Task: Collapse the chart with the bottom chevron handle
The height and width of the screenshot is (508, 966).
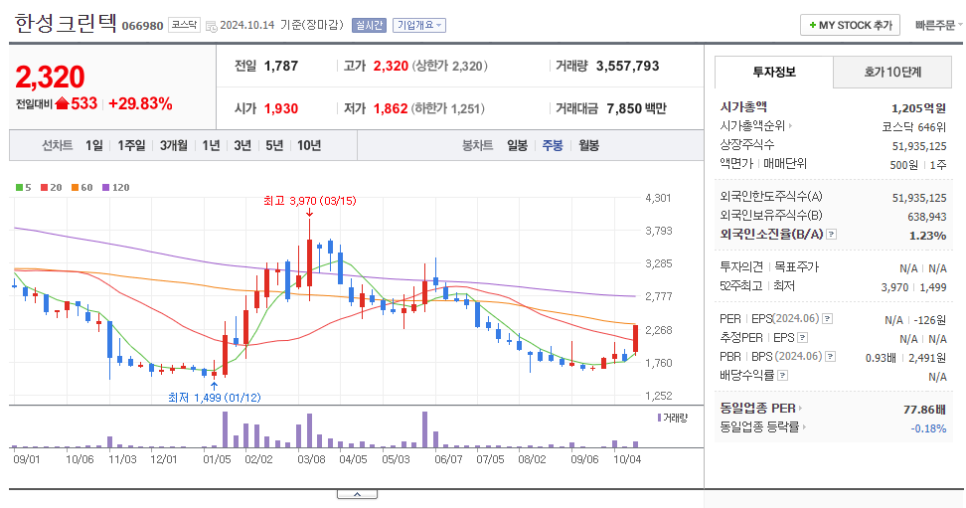Action: (x=357, y=494)
